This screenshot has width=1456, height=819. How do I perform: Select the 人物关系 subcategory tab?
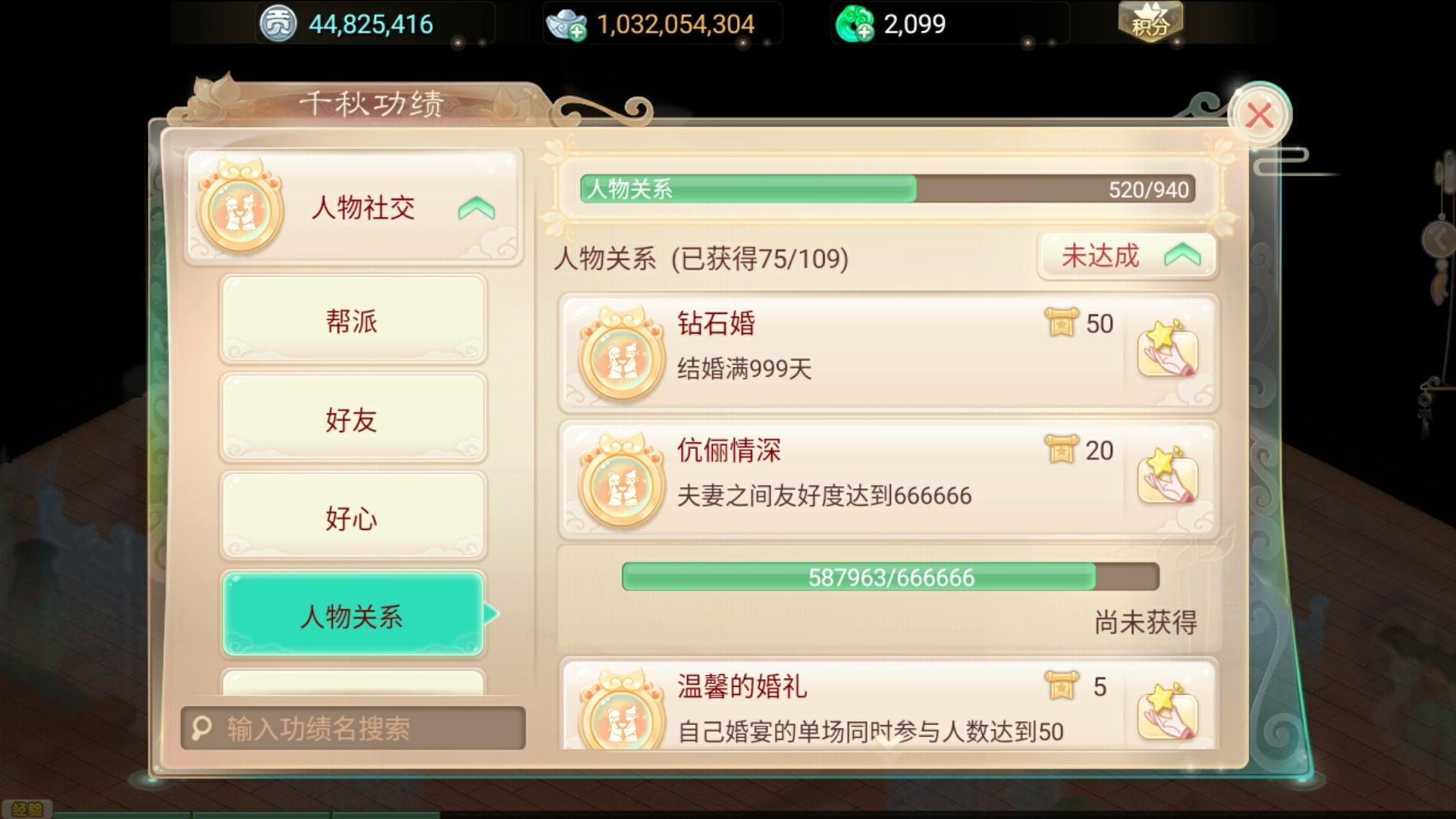353,615
